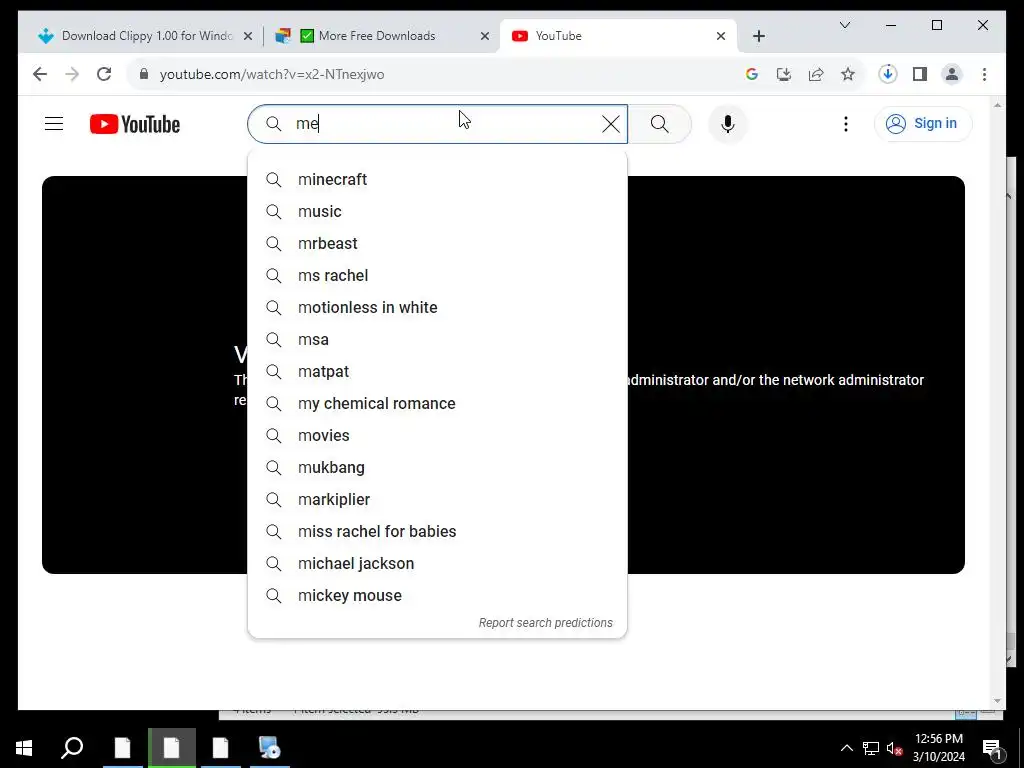Open Chrome profile avatar
The image size is (1024, 768).
(952, 74)
